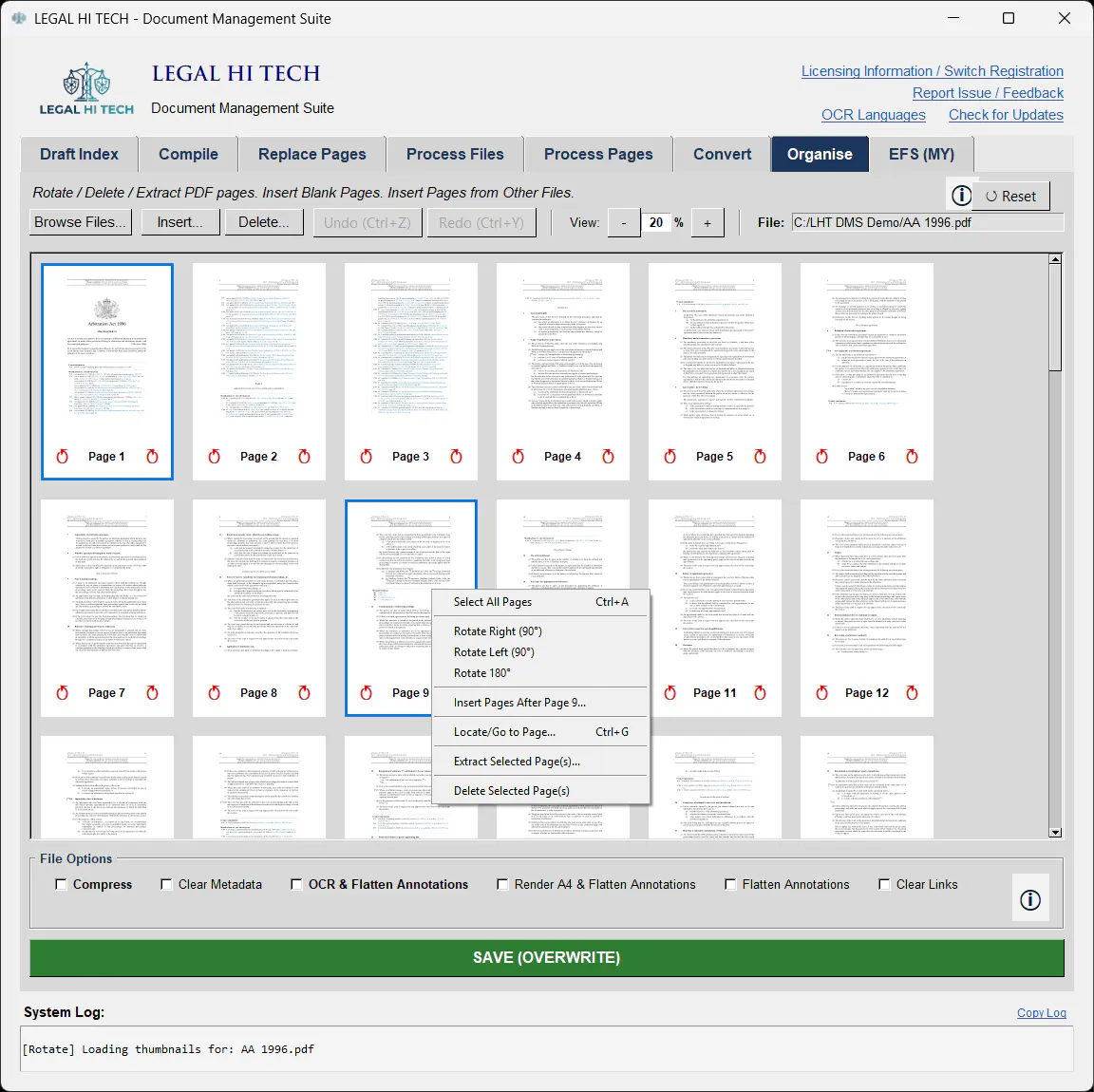Click the rotate-right icon beside Page 12

pos(912,693)
